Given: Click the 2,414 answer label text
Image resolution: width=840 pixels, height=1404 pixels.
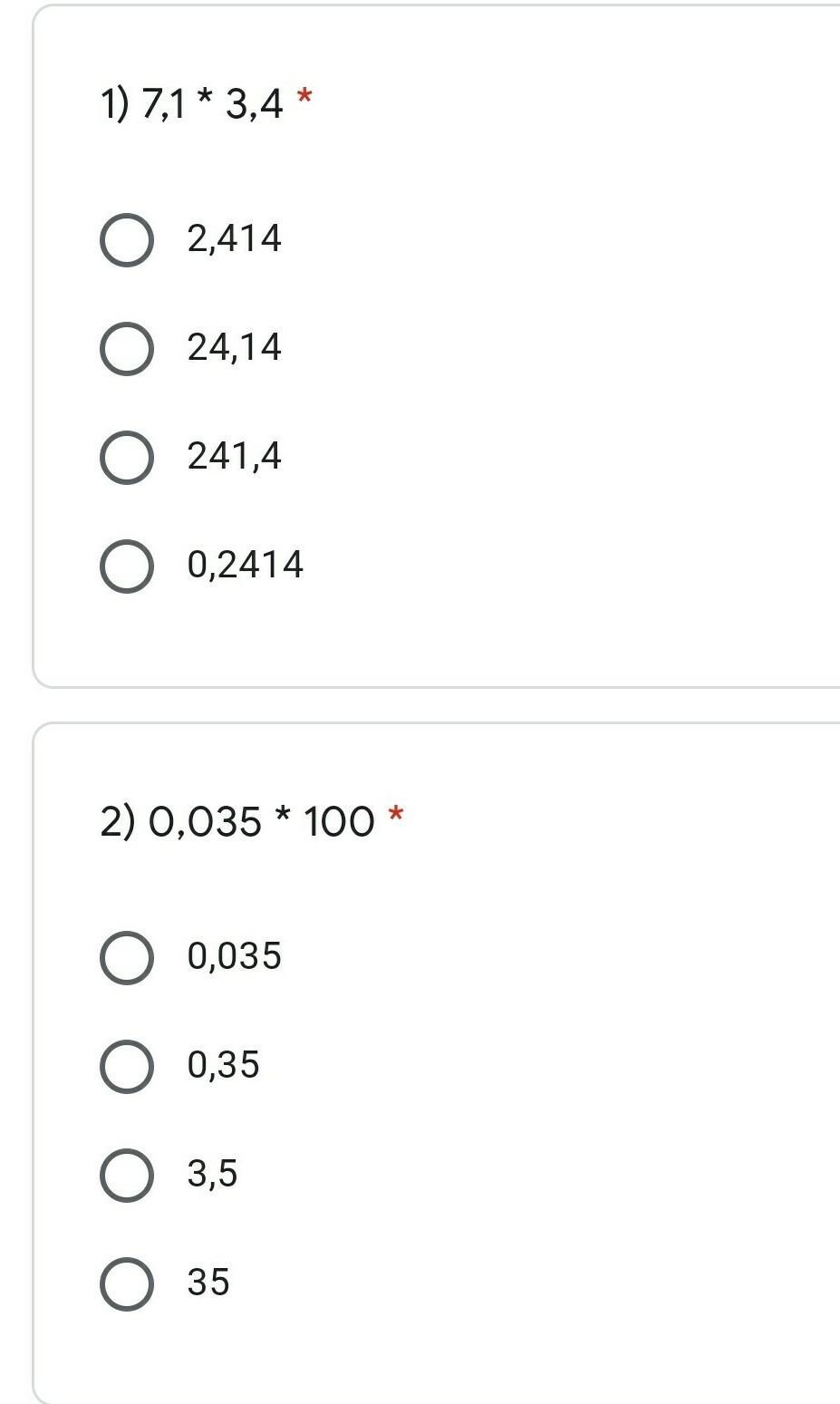Looking at the screenshot, I should coord(235,239).
